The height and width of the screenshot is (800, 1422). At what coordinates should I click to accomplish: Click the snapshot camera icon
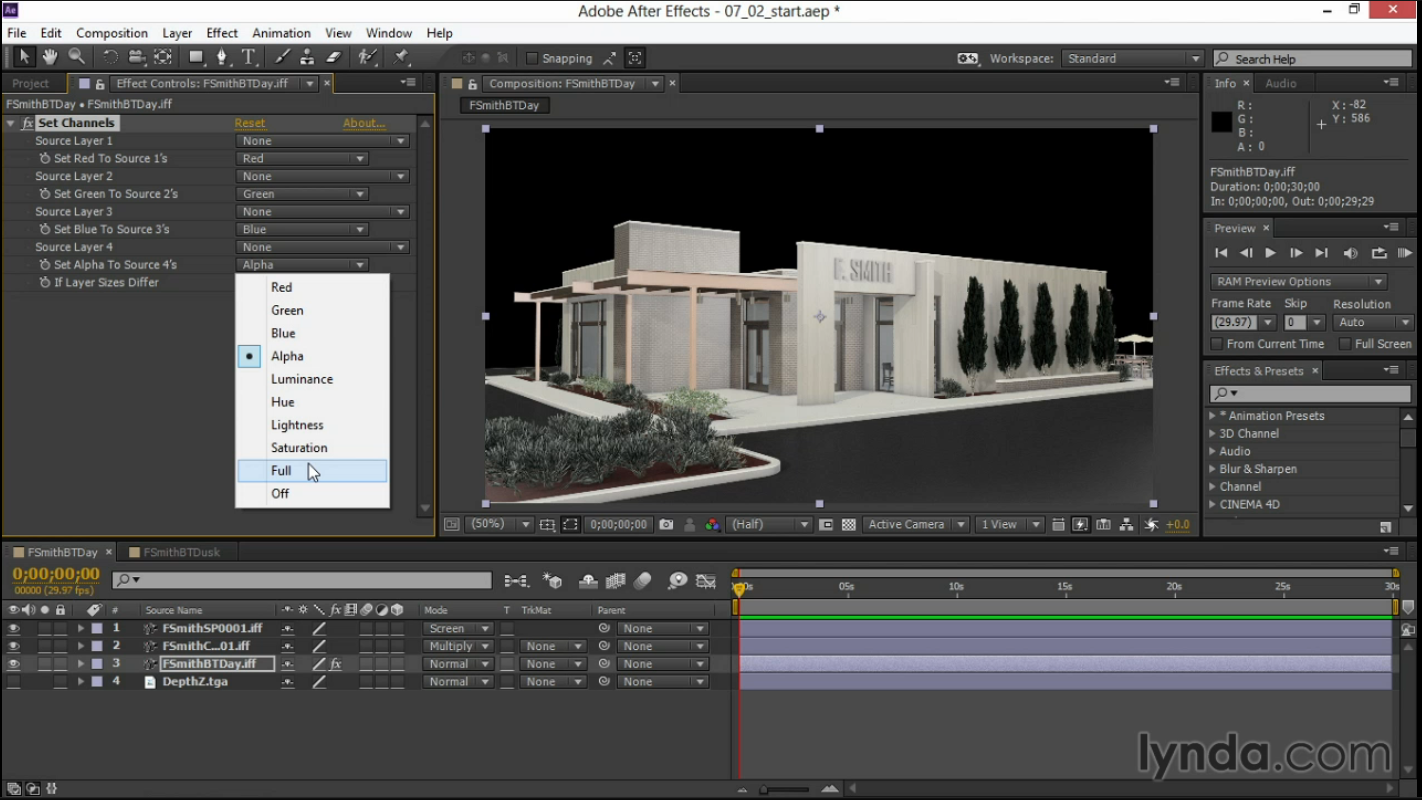pos(666,524)
